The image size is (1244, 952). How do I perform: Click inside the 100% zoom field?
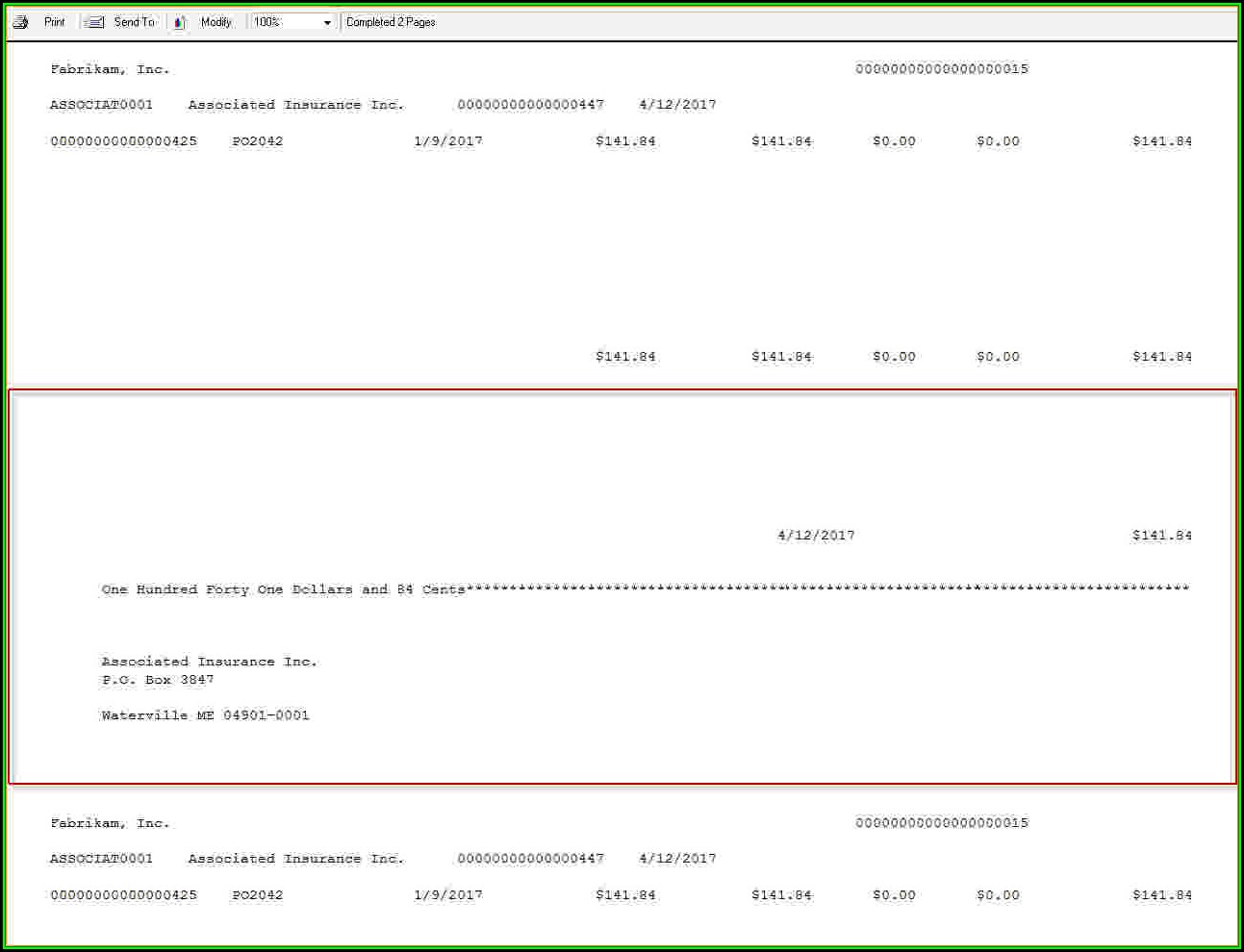pos(284,22)
